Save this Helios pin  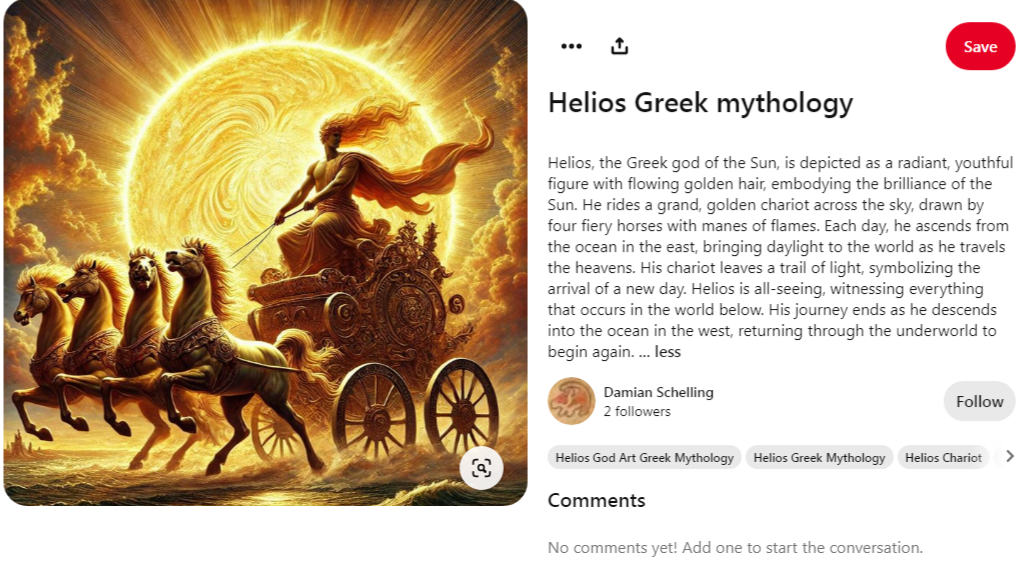click(x=980, y=47)
